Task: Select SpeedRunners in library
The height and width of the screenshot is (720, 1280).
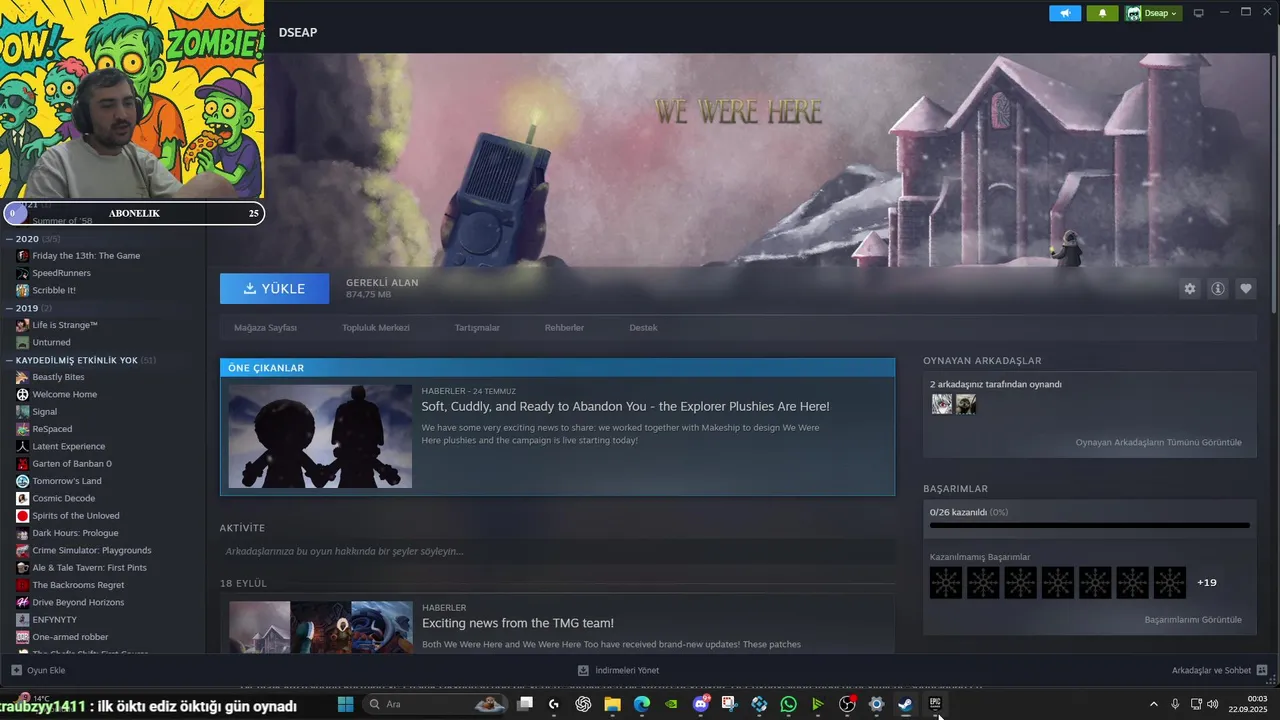Action: [61, 273]
